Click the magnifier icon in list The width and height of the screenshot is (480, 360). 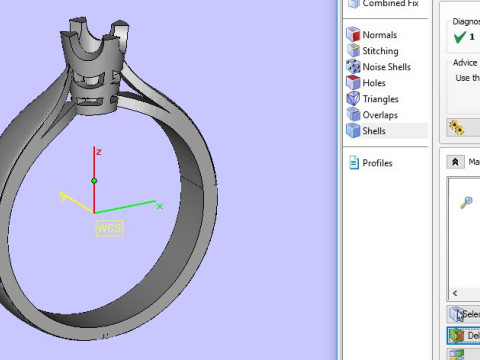pos(466,202)
